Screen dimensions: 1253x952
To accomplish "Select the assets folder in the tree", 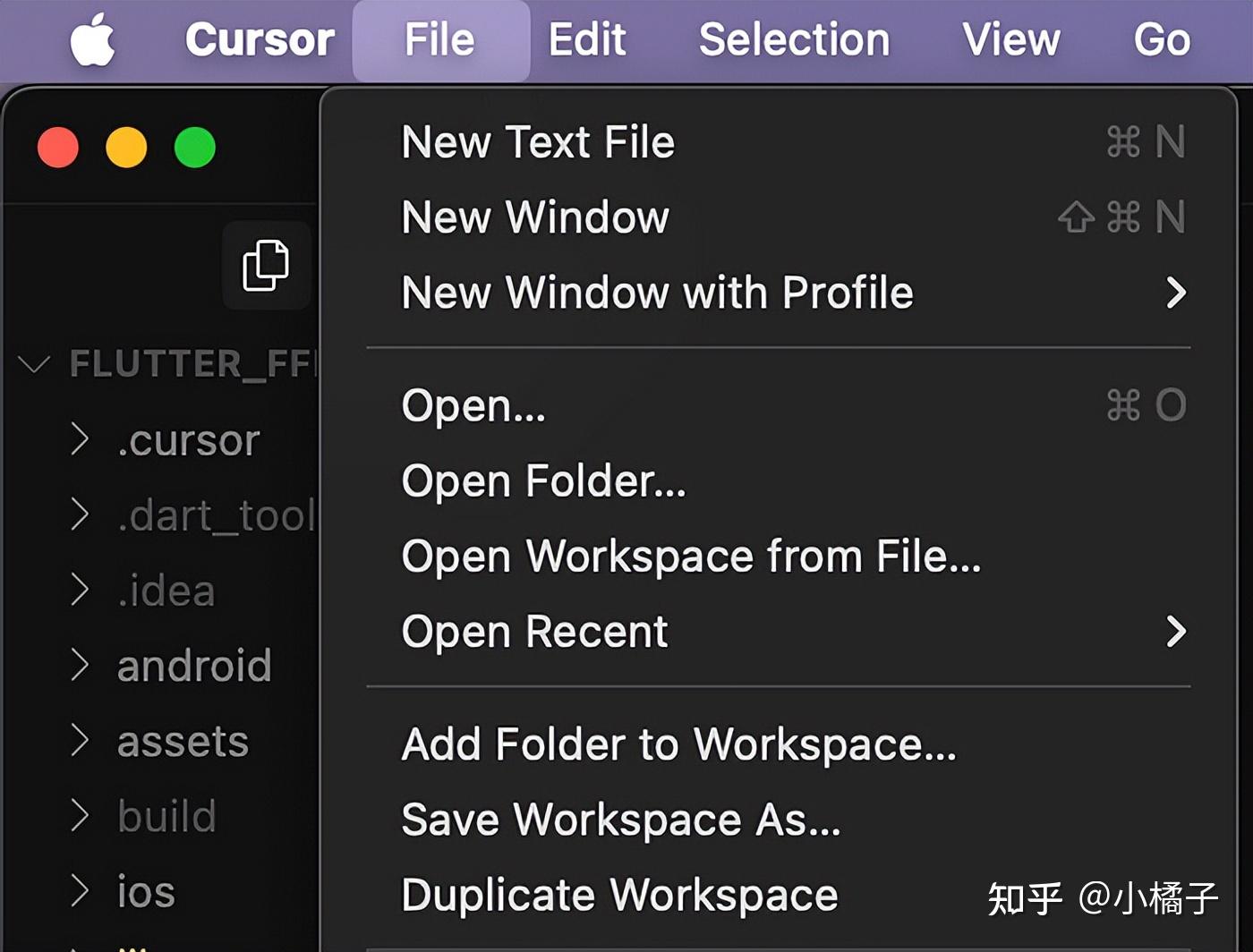I will pos(182,740).
